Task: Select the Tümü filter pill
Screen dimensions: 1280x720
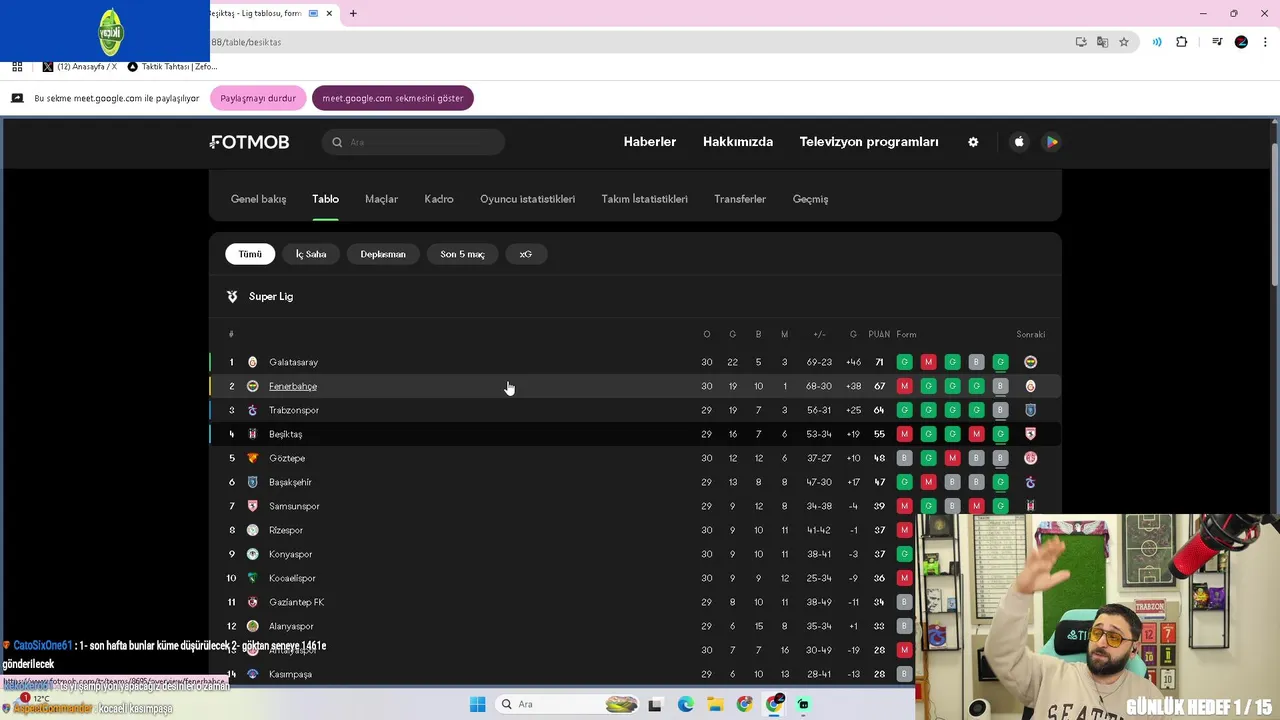Action: 250,254
